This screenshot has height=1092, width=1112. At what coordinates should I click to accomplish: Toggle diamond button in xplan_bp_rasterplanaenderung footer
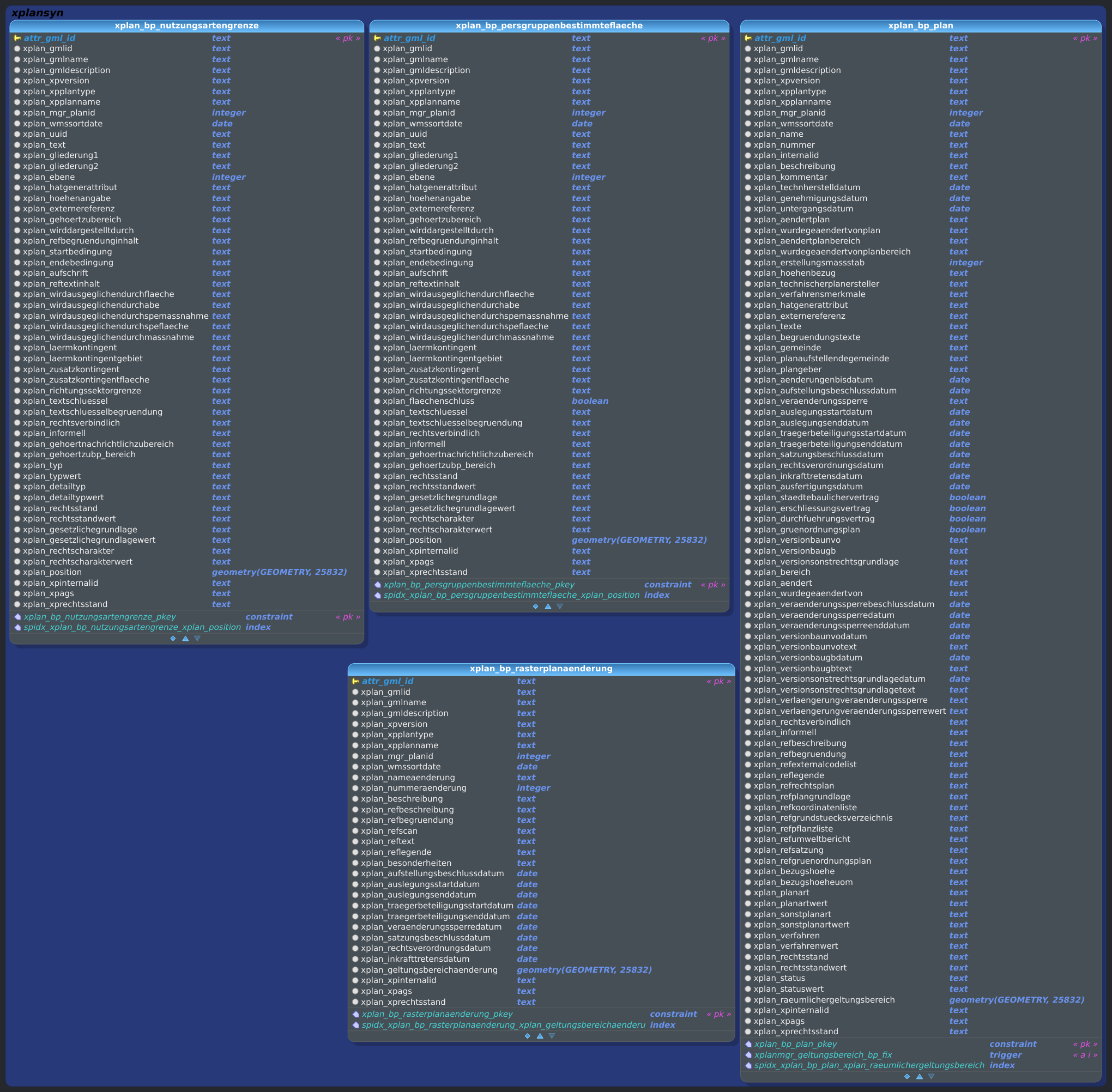[527, 1036]
